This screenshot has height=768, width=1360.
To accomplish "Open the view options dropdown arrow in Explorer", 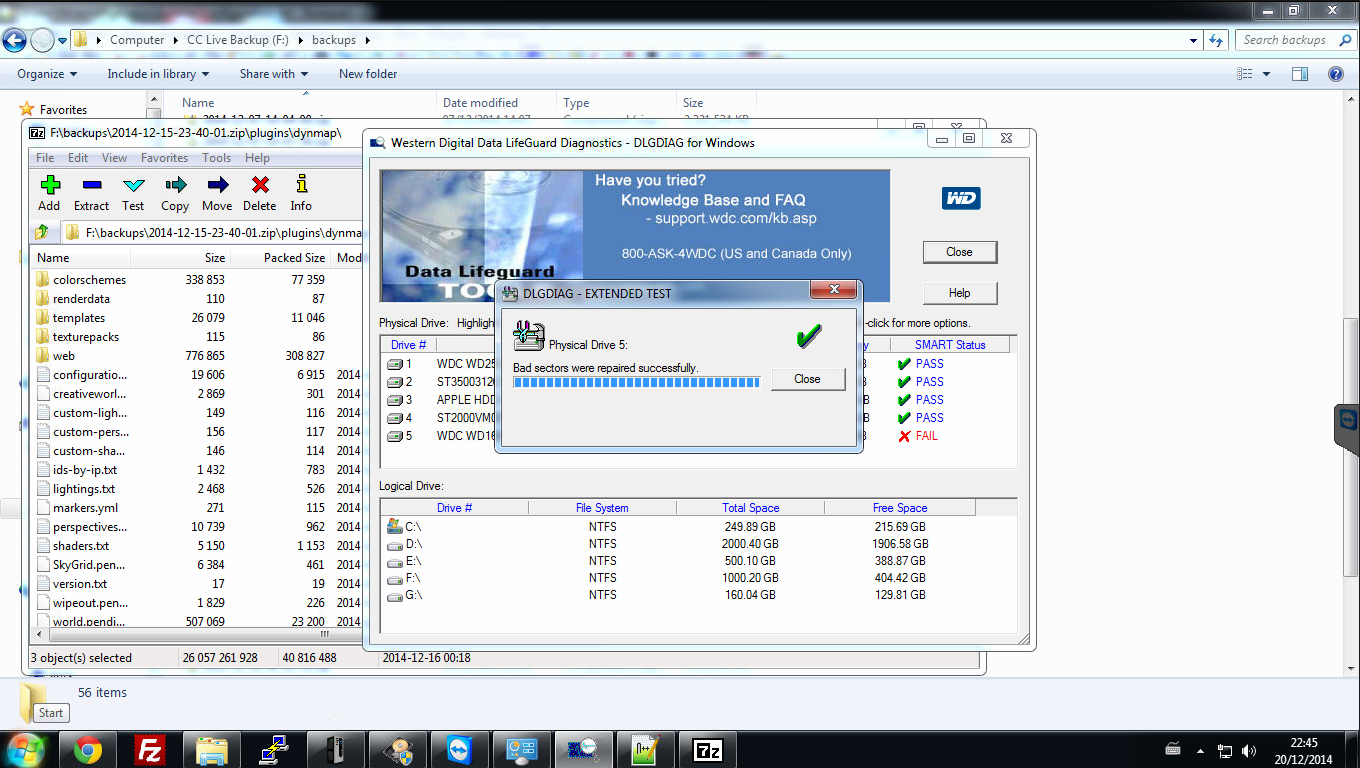I will click(1266, 74).
